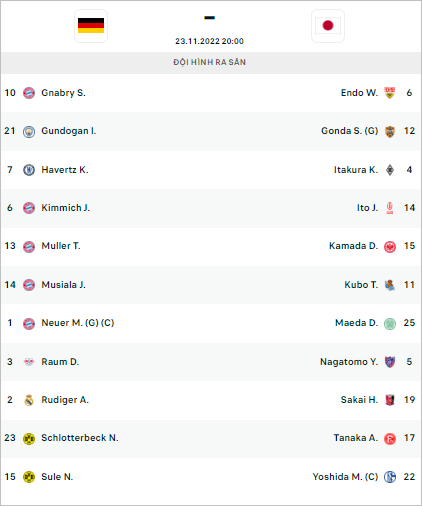Click the Japan flag icon
Viewport: 422px width, 506px height.
coord(328,26)
